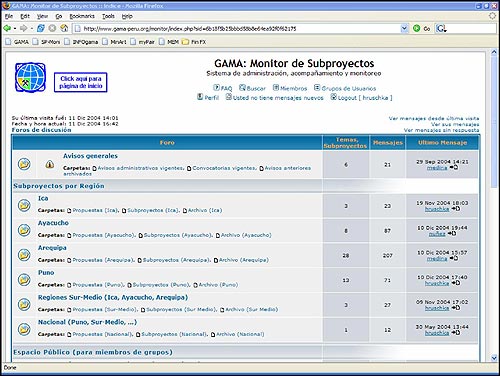Open the Fin FX bookmarks folder

point(194,42)
